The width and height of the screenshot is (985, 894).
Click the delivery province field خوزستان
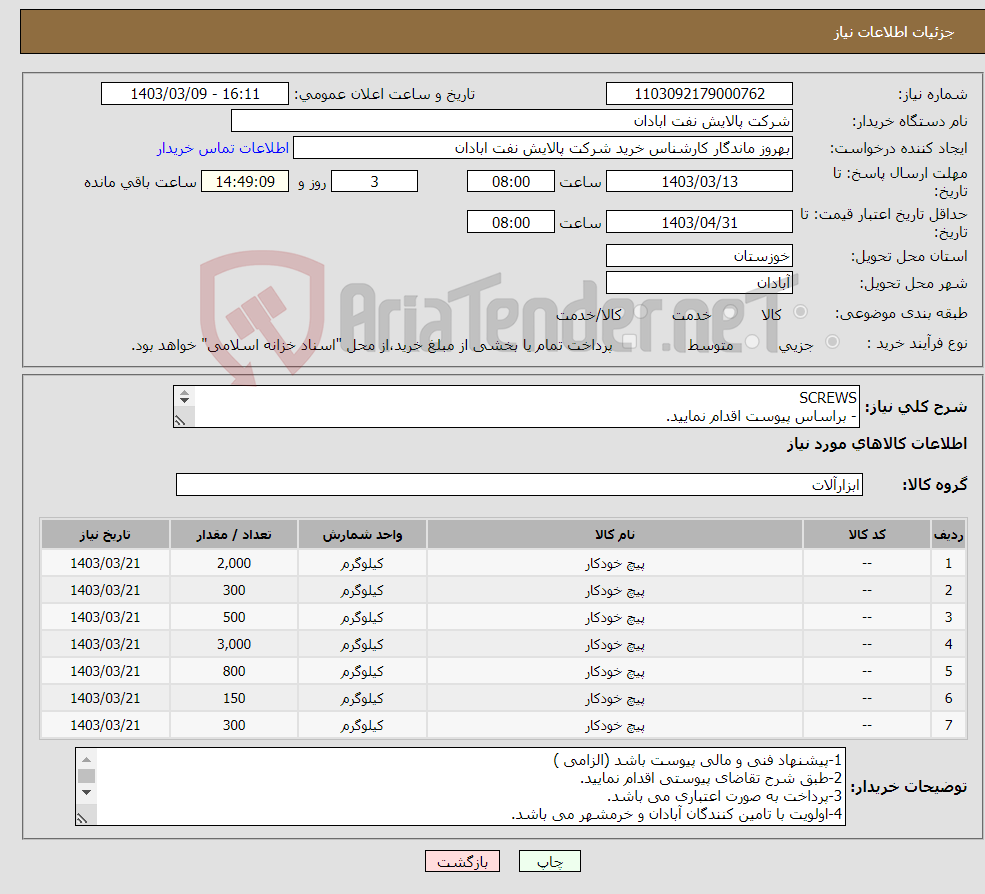click(699, 256)
